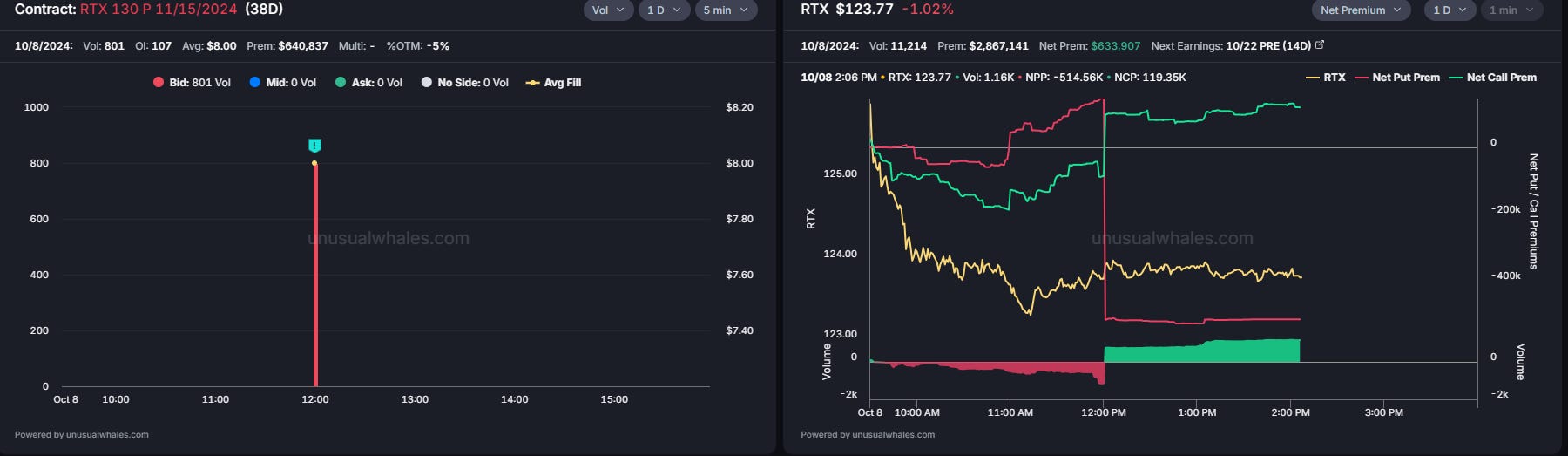Open Next Earnings external link icon
Screen dimensions: 1568x456
click(x=1319, y=44)
